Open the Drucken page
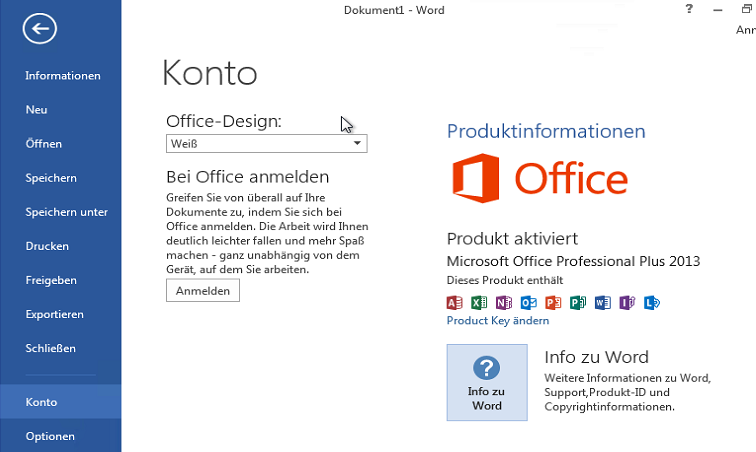 (x=47, y=246)
